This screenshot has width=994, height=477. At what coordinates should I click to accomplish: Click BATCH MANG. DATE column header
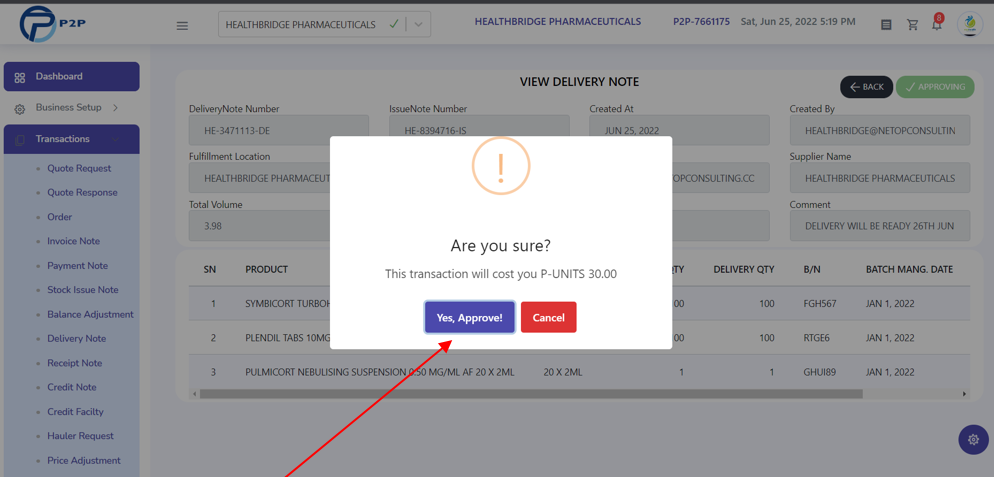click(x=910, y=269)
